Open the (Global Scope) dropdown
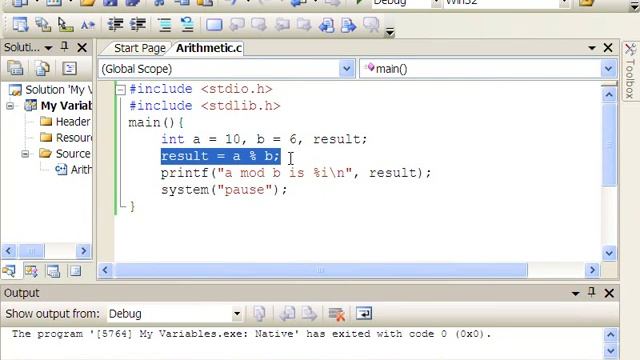The width and height of the screenshot is (640, 360). point(347,69)
